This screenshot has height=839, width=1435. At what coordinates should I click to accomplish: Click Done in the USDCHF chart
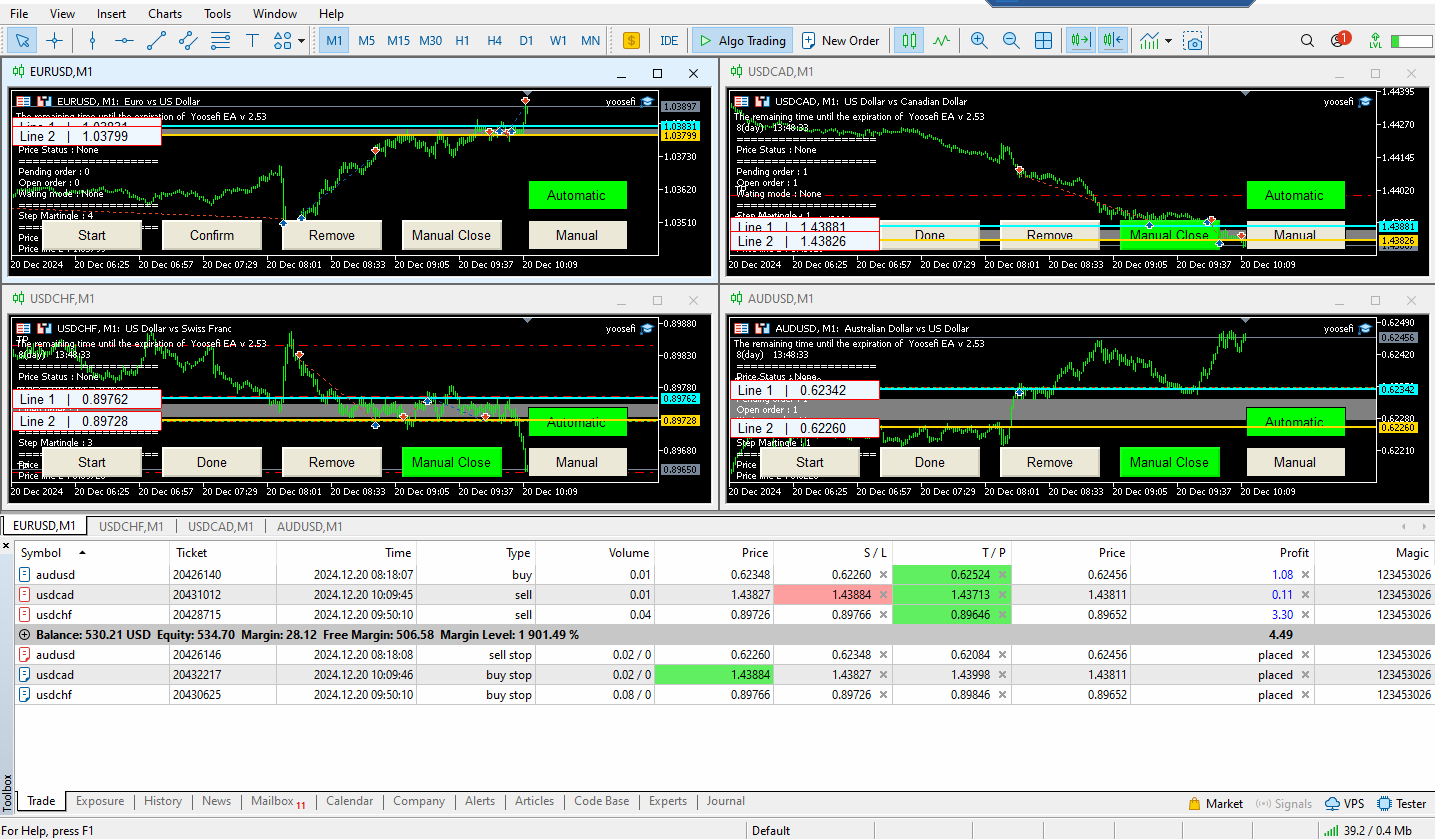(212, 462)
